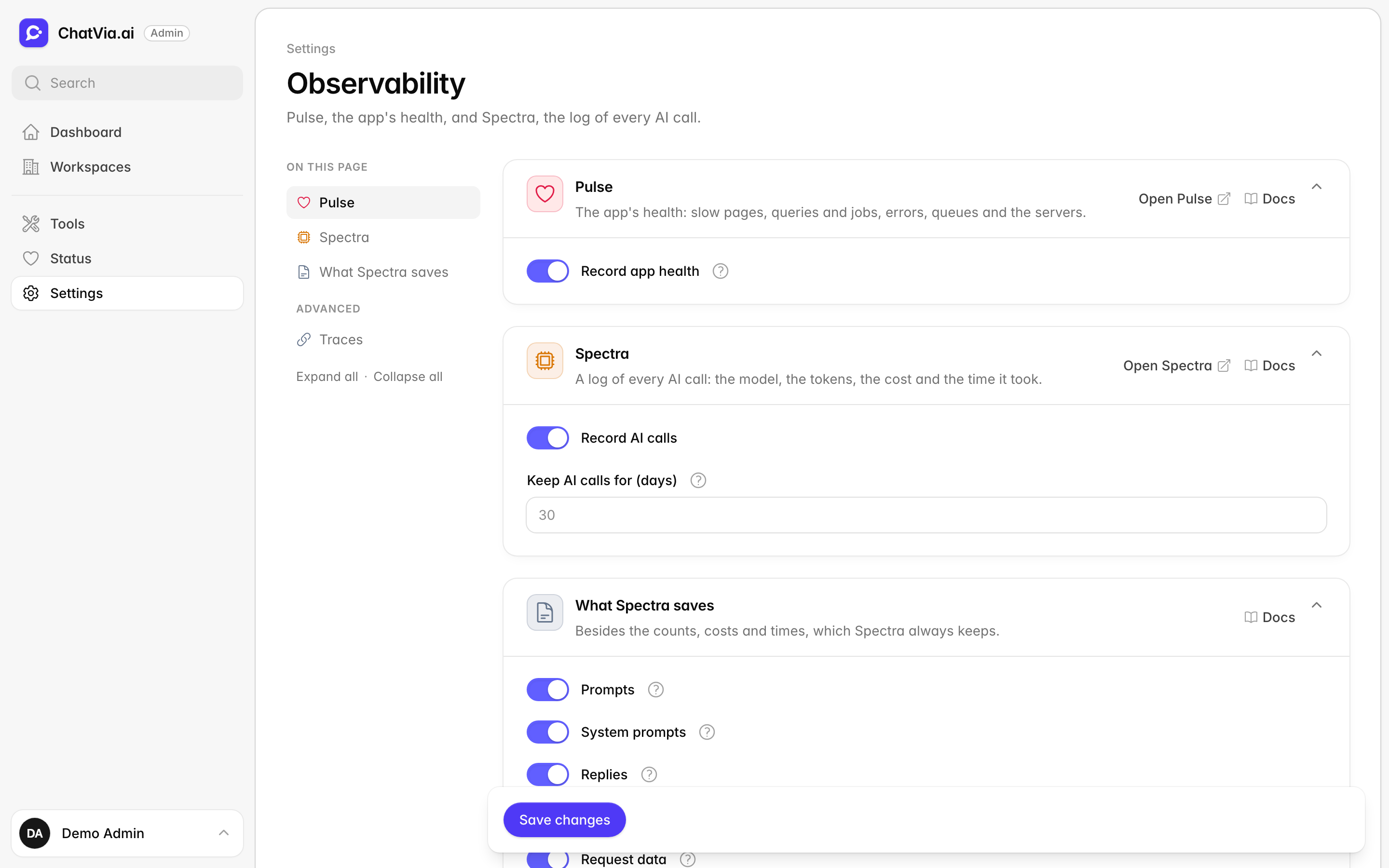Toggle Record AI calls switch
Viewport: 1389px width, 868px height.
click(x=547, y=438)
